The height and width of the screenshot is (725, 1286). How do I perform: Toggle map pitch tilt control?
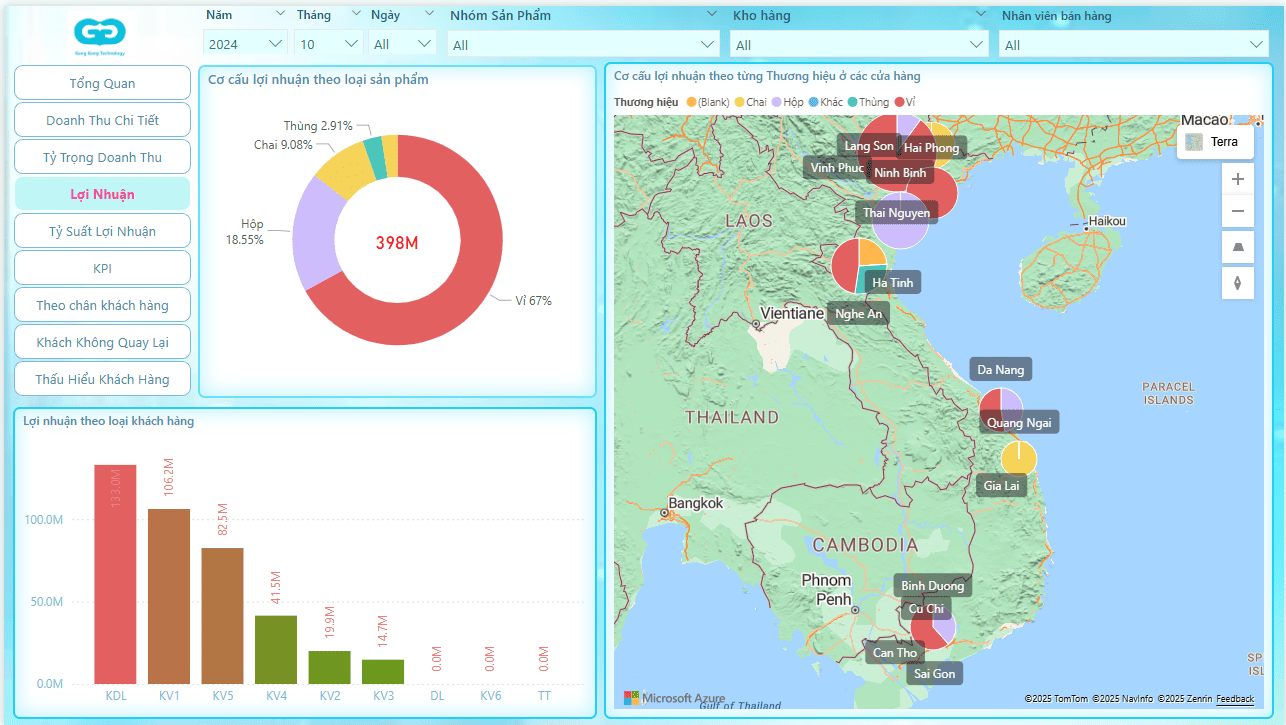pyautogui.click(x=1237, y=247)
